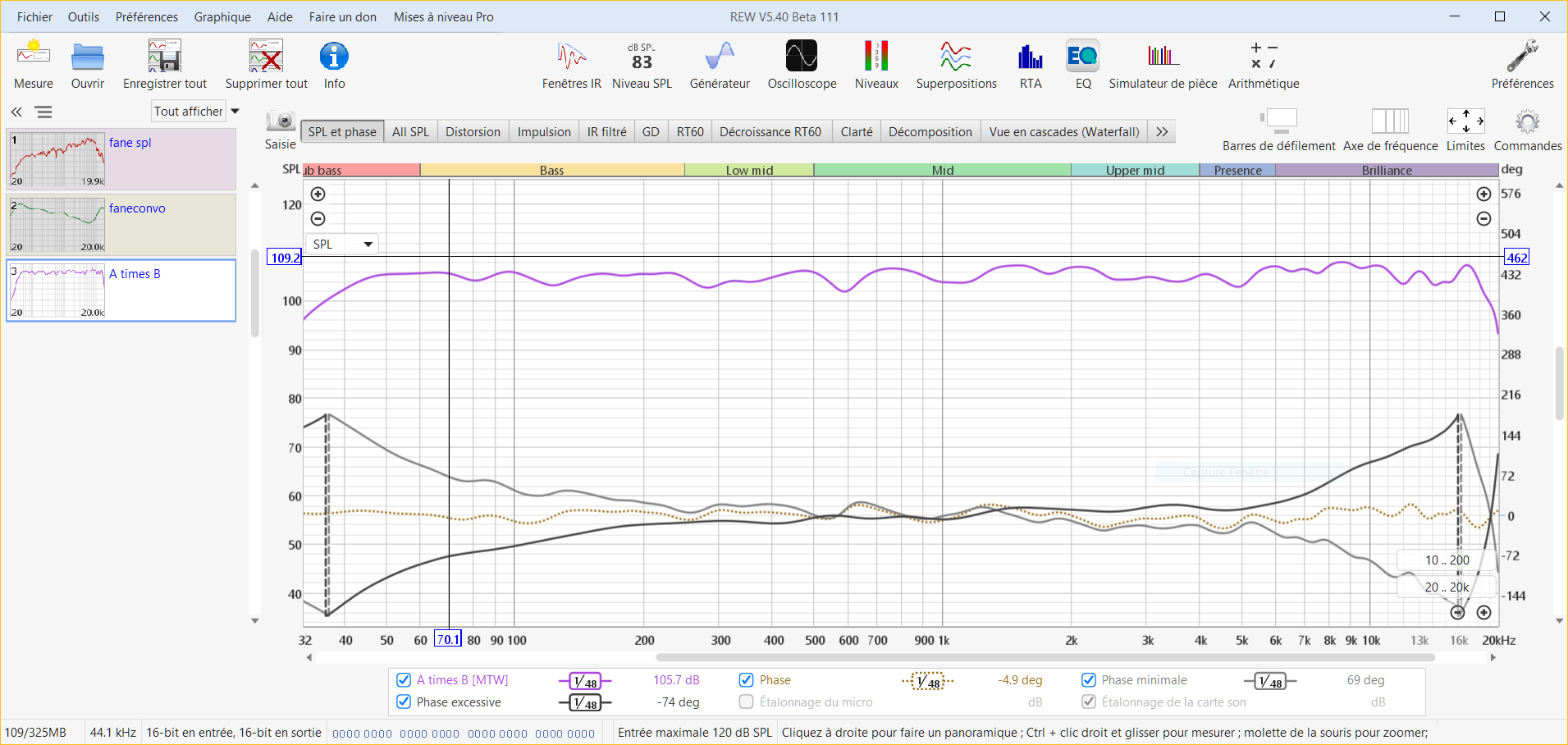Launch the Générateur signal tool
The width and height of the screenshot is (1568, 745).
[x=720, y=64]
